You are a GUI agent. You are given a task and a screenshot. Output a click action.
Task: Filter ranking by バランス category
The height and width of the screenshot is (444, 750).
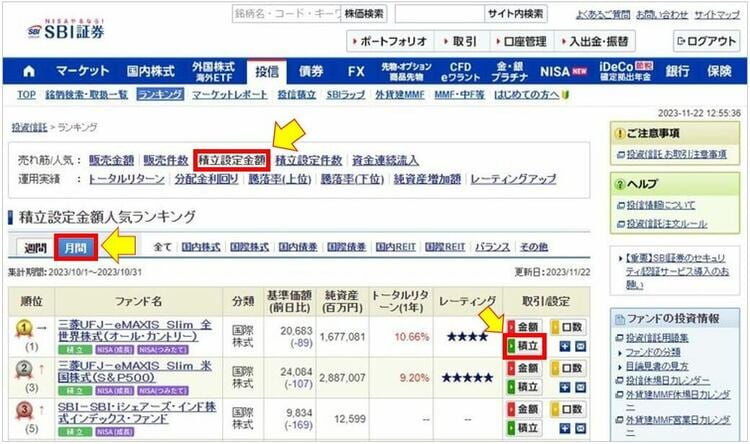coord(493,247)
